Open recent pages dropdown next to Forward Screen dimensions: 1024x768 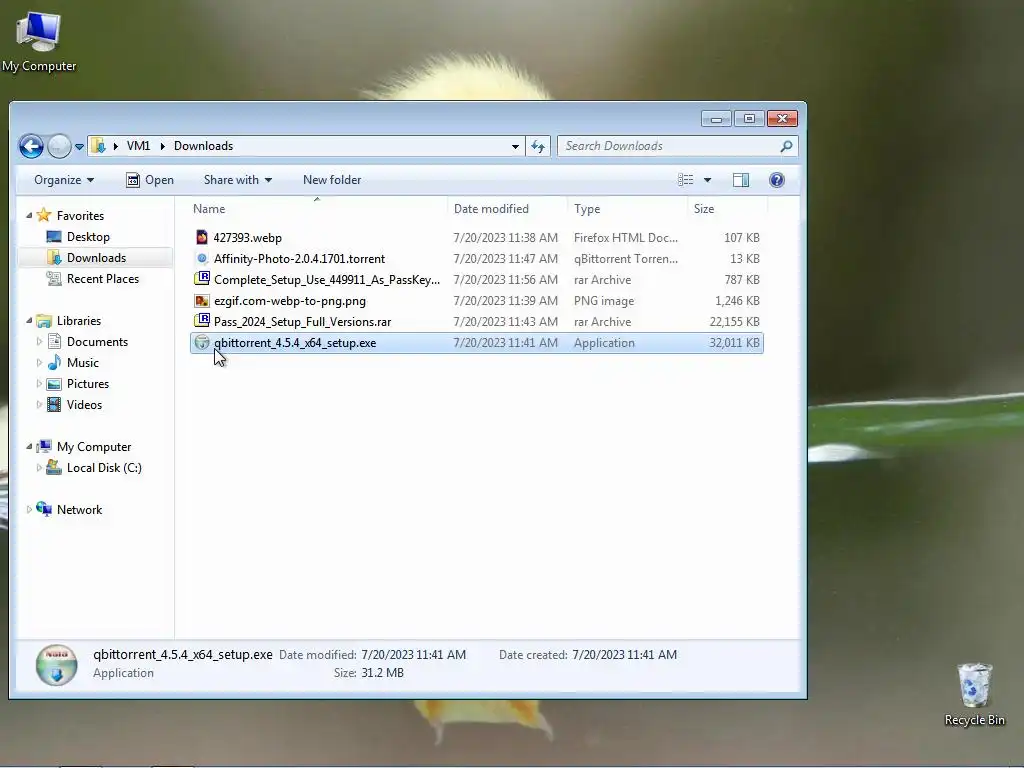[x=79, y=147]
